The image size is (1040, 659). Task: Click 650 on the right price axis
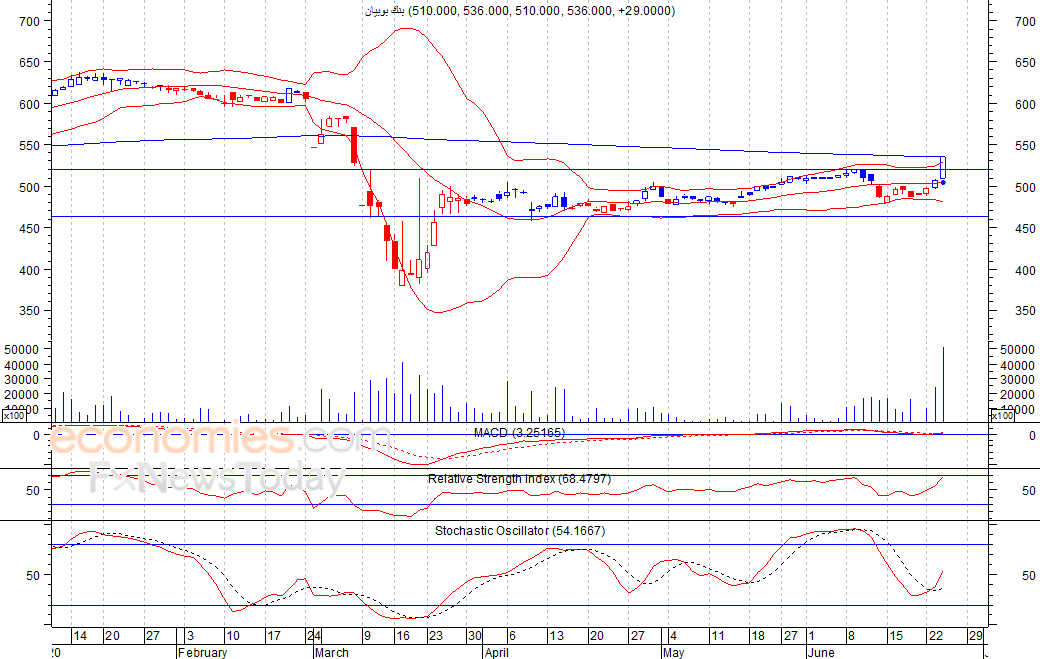[1025, 62]
